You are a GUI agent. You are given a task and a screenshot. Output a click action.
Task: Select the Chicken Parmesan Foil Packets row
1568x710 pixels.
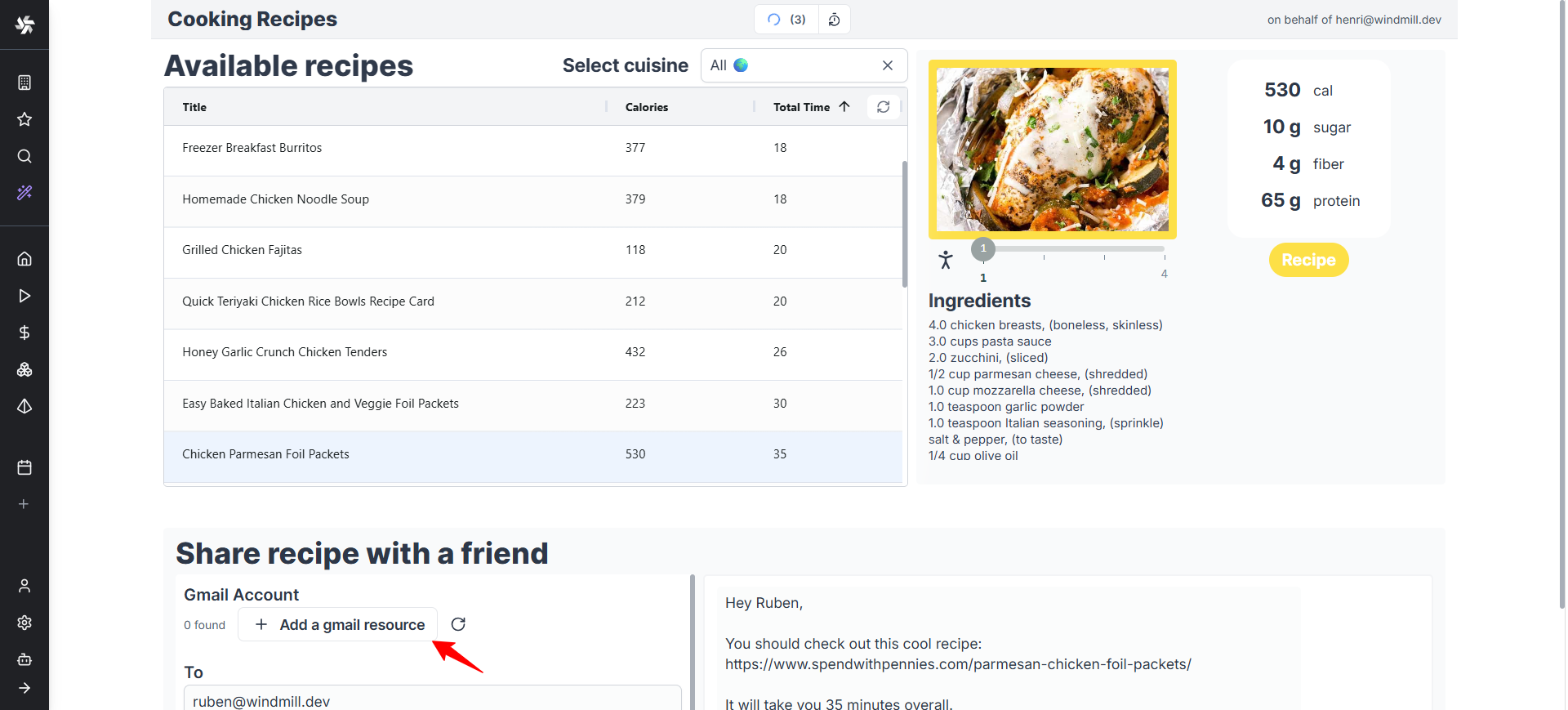pyautogui.click(x=532, y=457)
